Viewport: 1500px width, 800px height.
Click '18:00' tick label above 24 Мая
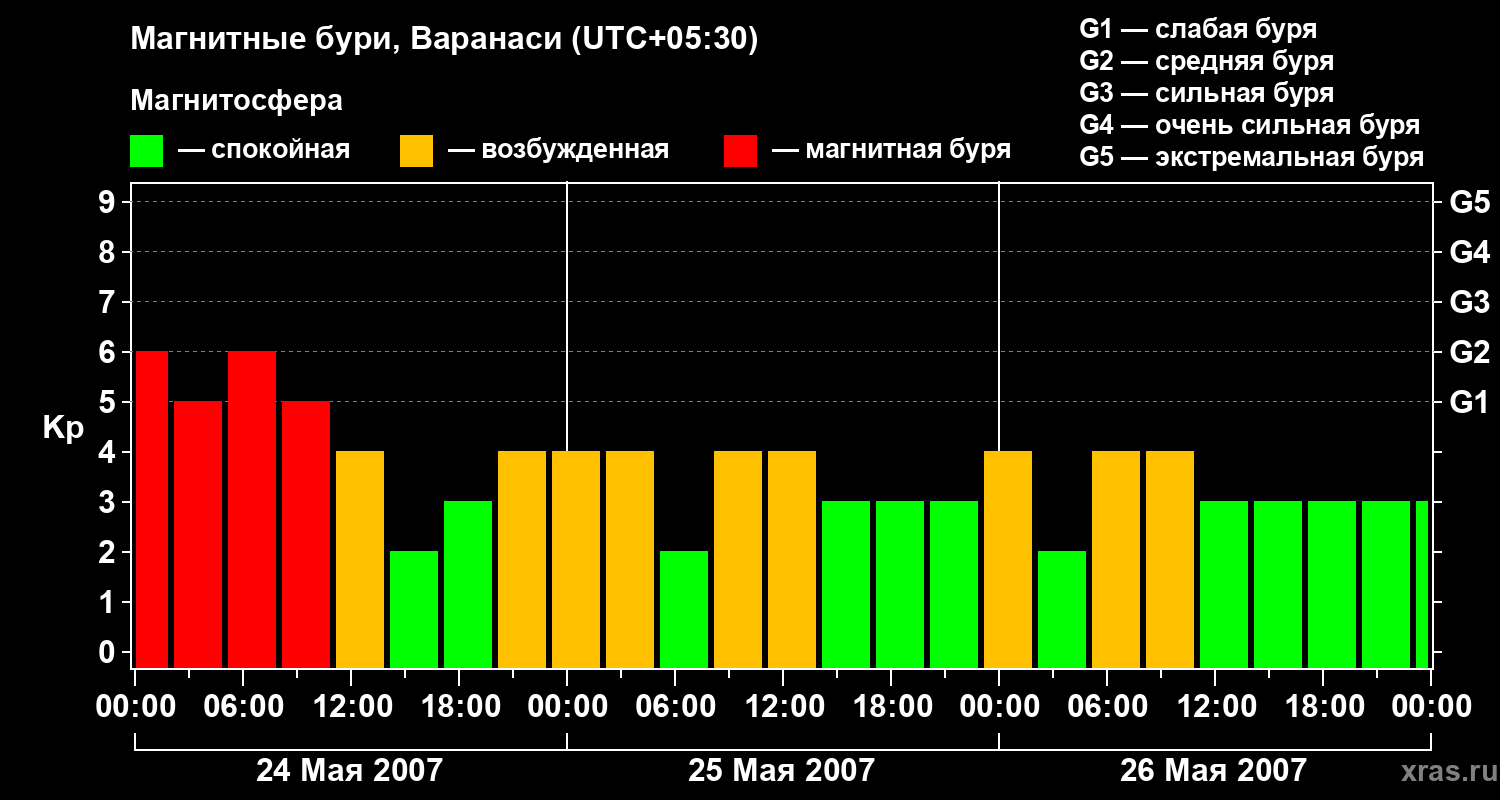[461, 707]
